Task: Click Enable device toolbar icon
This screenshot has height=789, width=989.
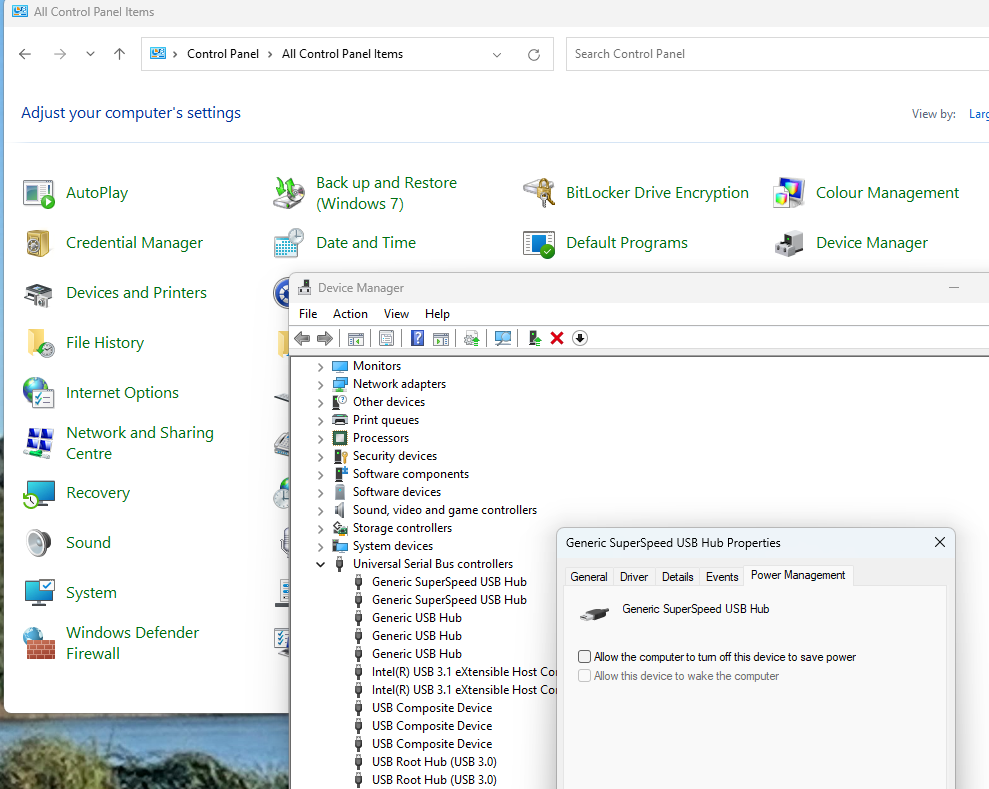Action: click(x=534, y=339)
